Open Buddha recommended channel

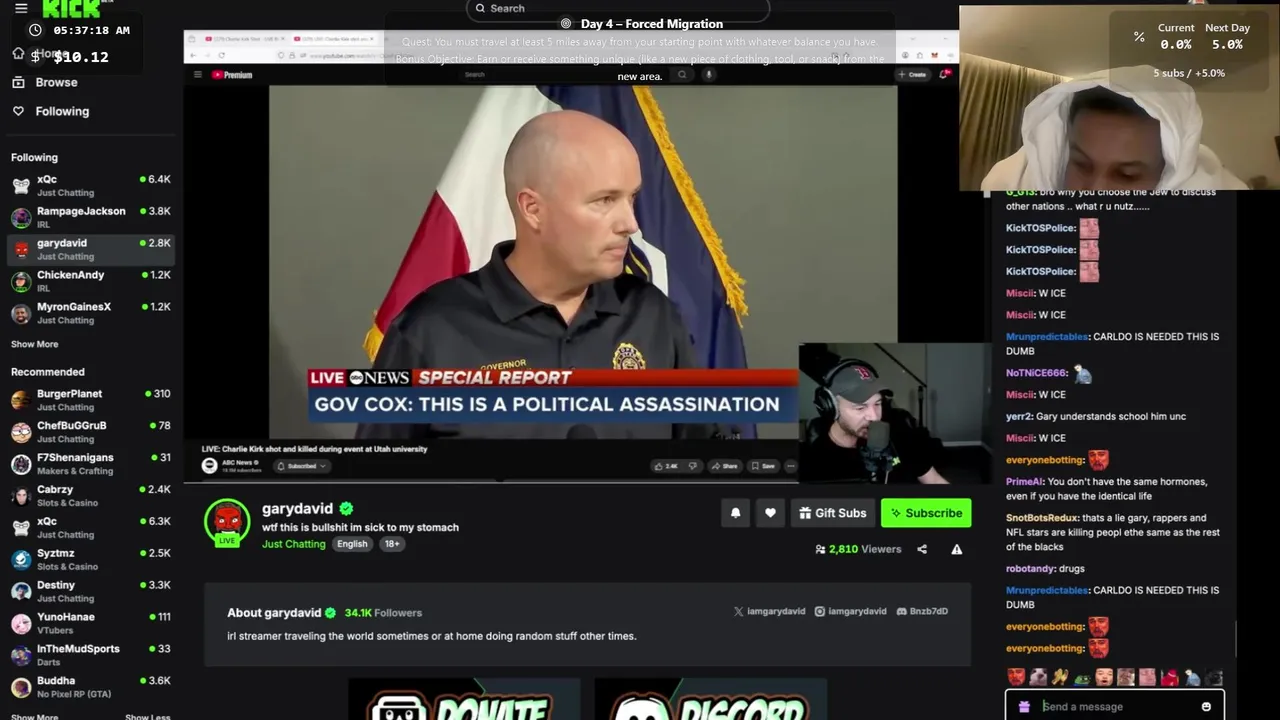[x=91, y=687]
